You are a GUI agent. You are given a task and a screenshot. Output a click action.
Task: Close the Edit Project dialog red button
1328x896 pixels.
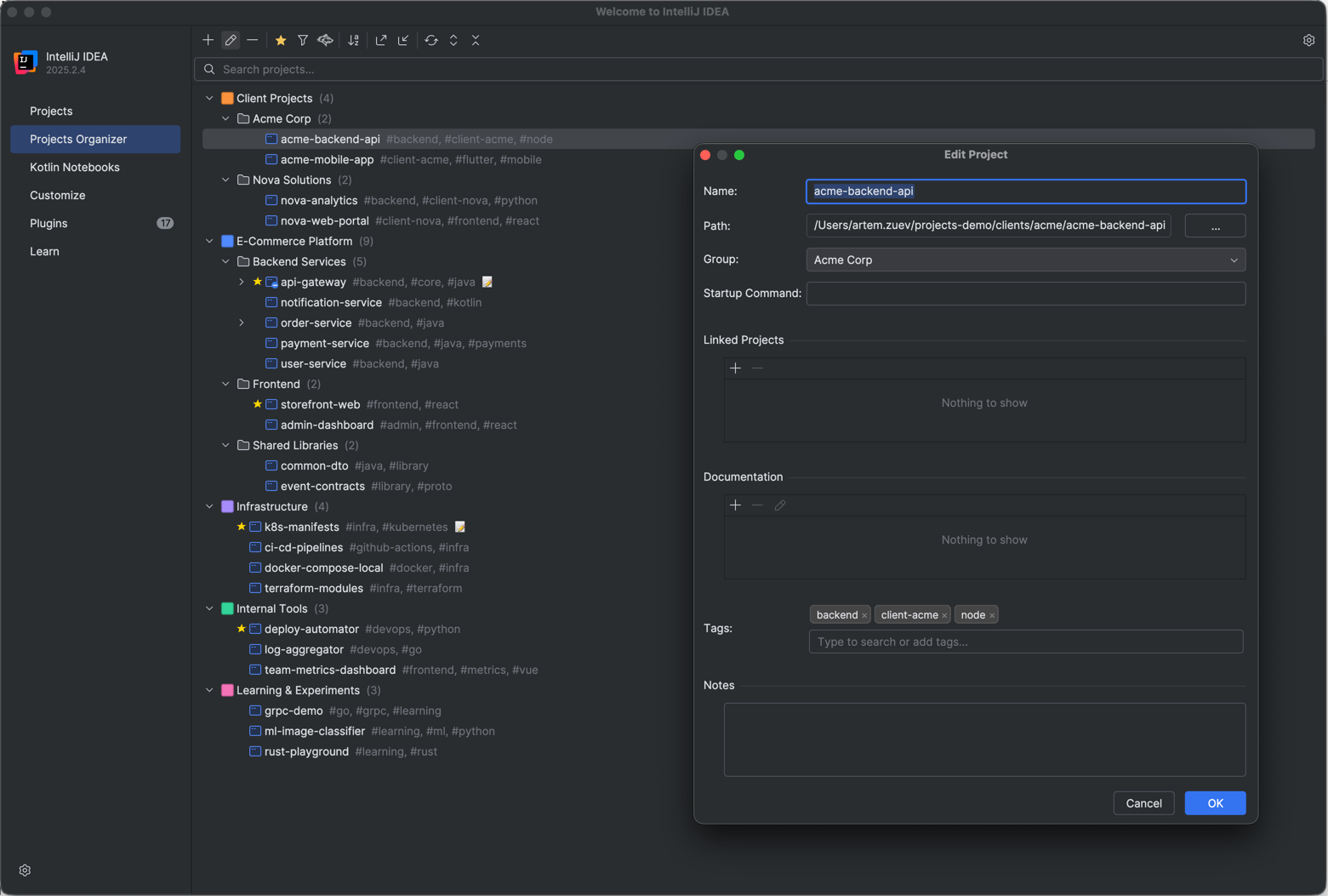pos(705,155)
